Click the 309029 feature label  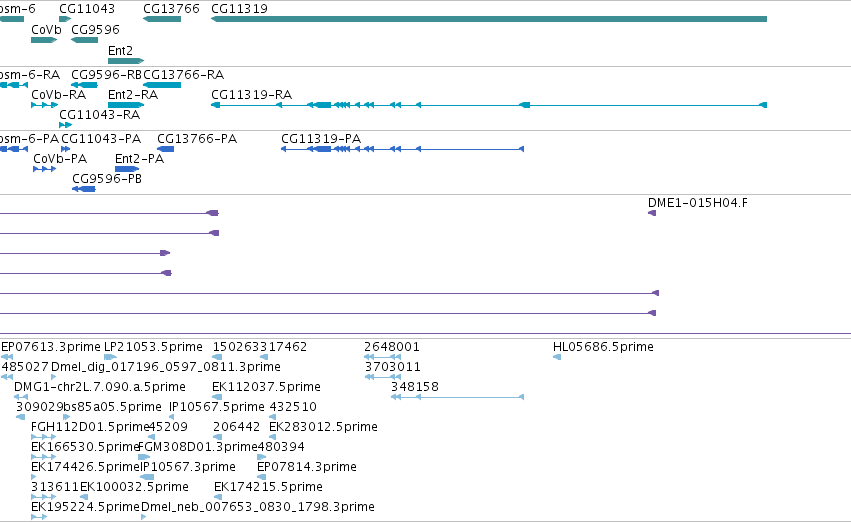point(40,407)
